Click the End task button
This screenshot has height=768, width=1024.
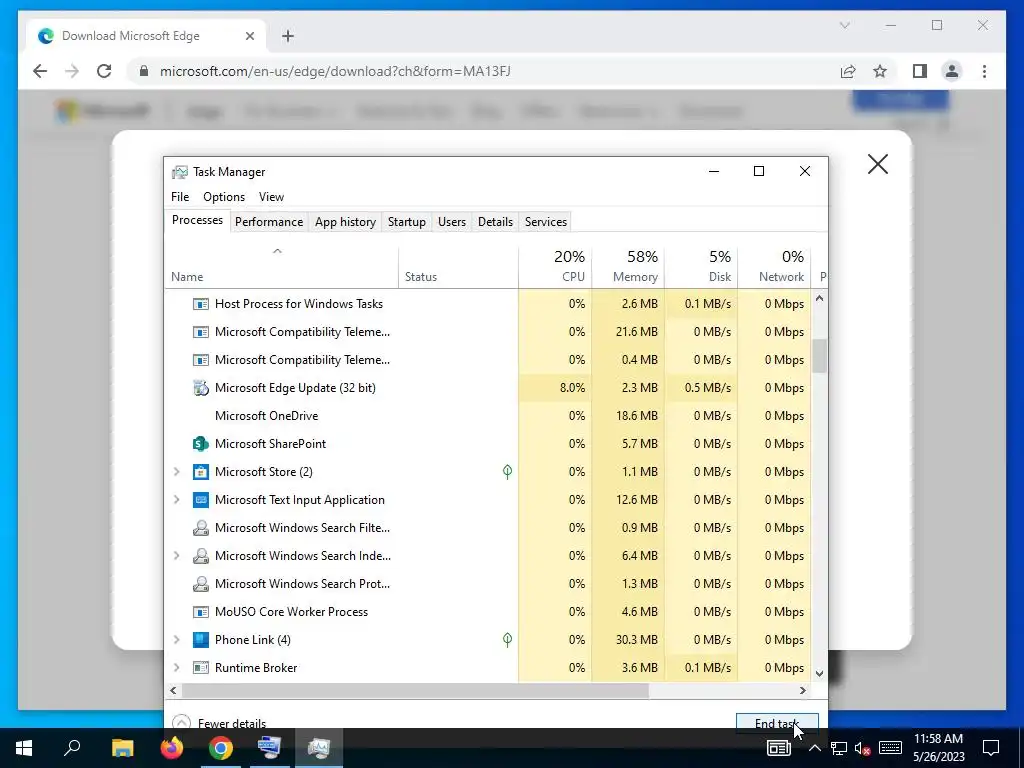coord(777,722)
